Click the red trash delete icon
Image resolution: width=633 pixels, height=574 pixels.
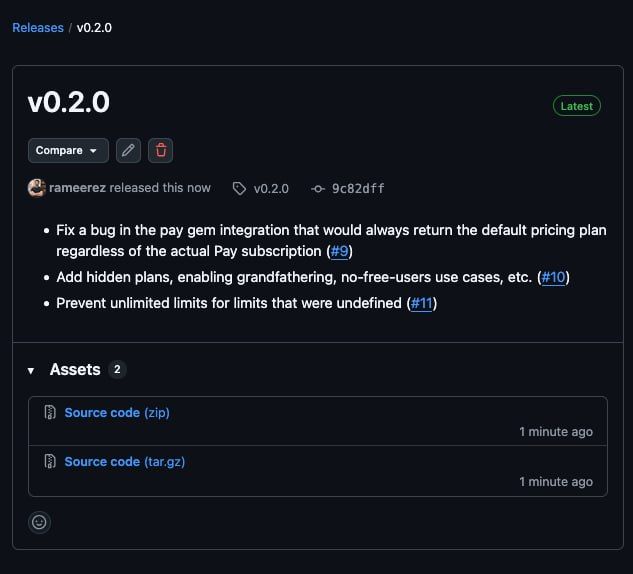point(161,150)
